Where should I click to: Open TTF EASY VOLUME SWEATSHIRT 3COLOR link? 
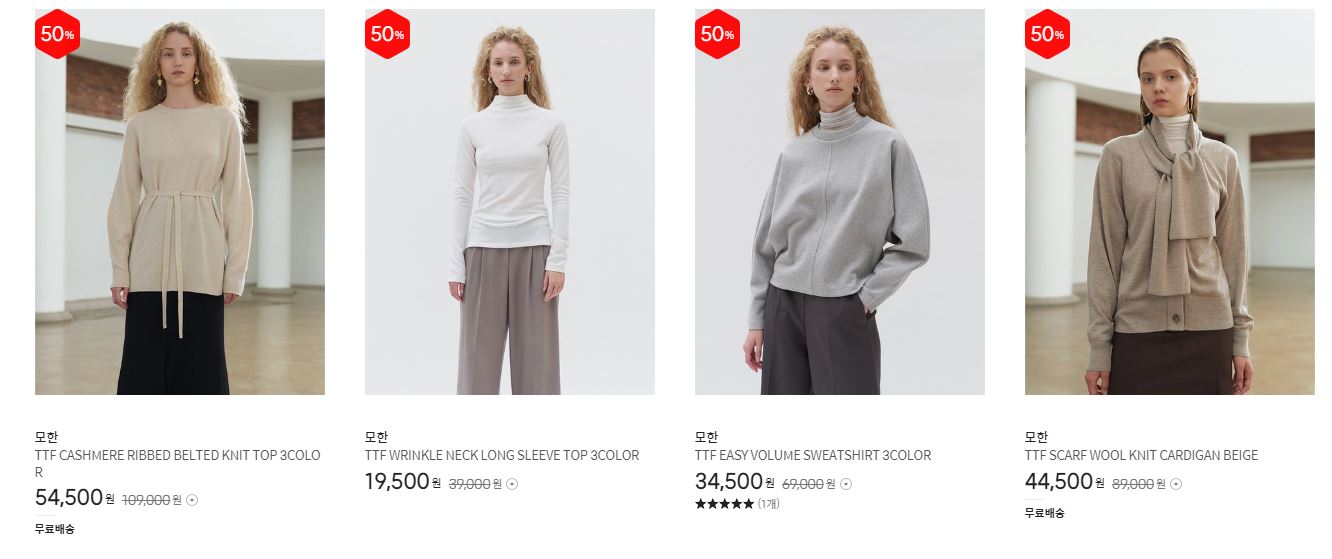813,455
